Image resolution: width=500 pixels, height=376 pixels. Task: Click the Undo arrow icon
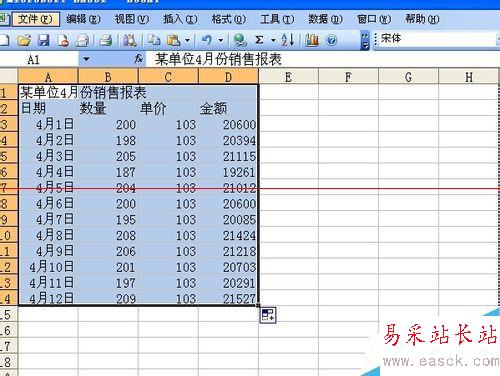(x=207, y=40)
